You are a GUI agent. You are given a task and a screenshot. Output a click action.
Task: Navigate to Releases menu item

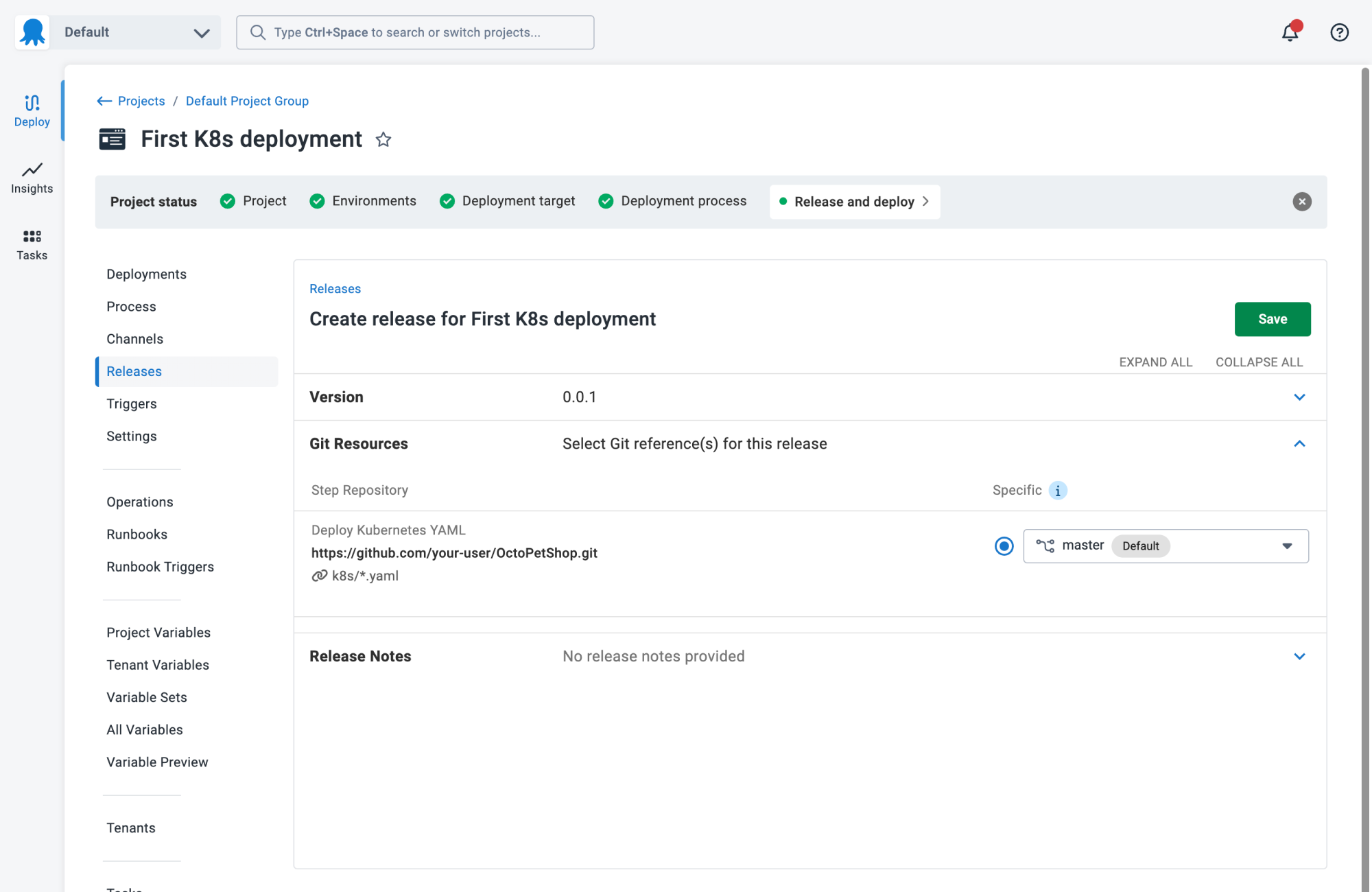point(134,371)
